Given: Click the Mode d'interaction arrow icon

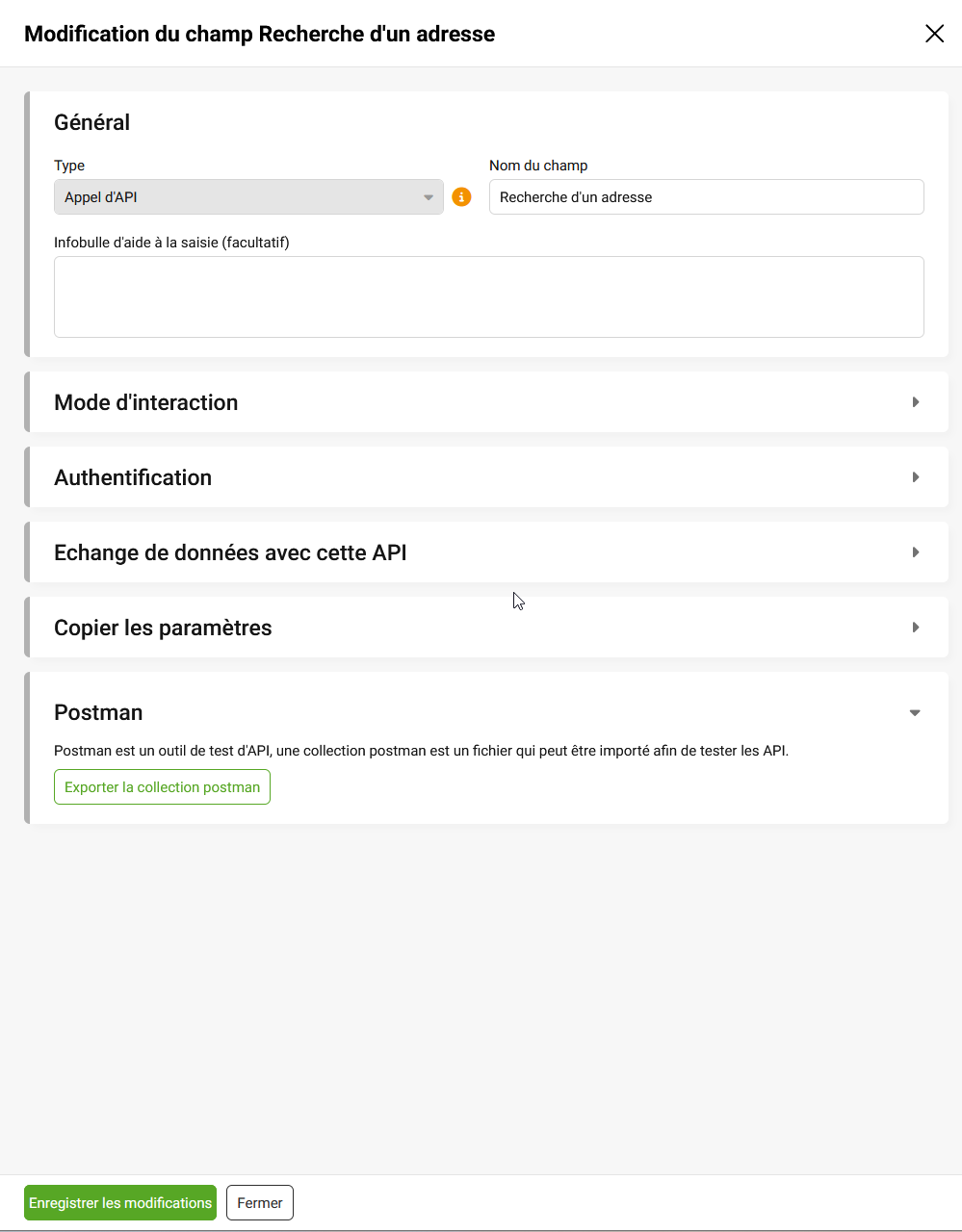Looking at the screenshot, I should coord(916,402).
